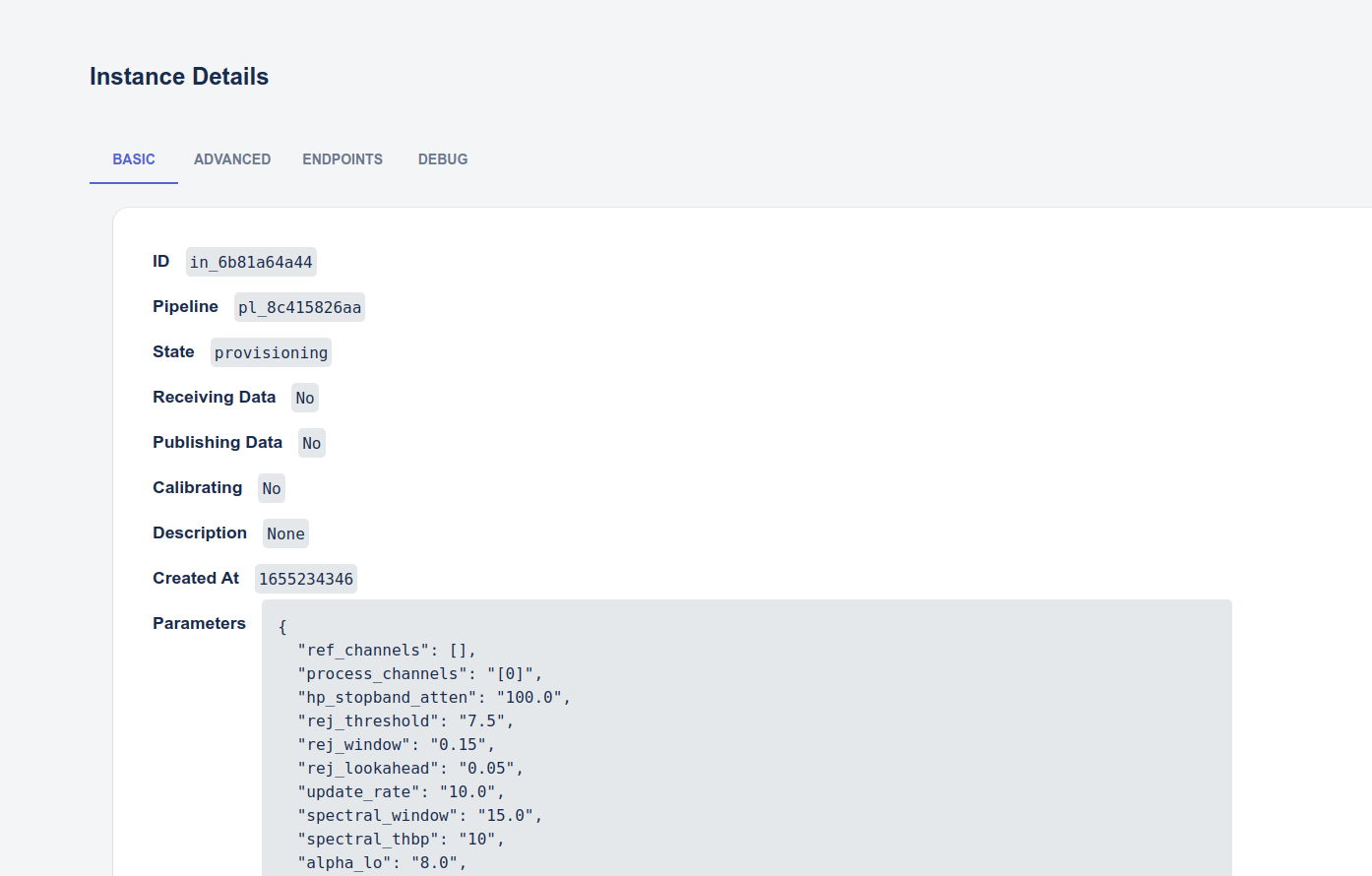
Task: Click the Receiving Data No value
Action: [x=305, y=398]
